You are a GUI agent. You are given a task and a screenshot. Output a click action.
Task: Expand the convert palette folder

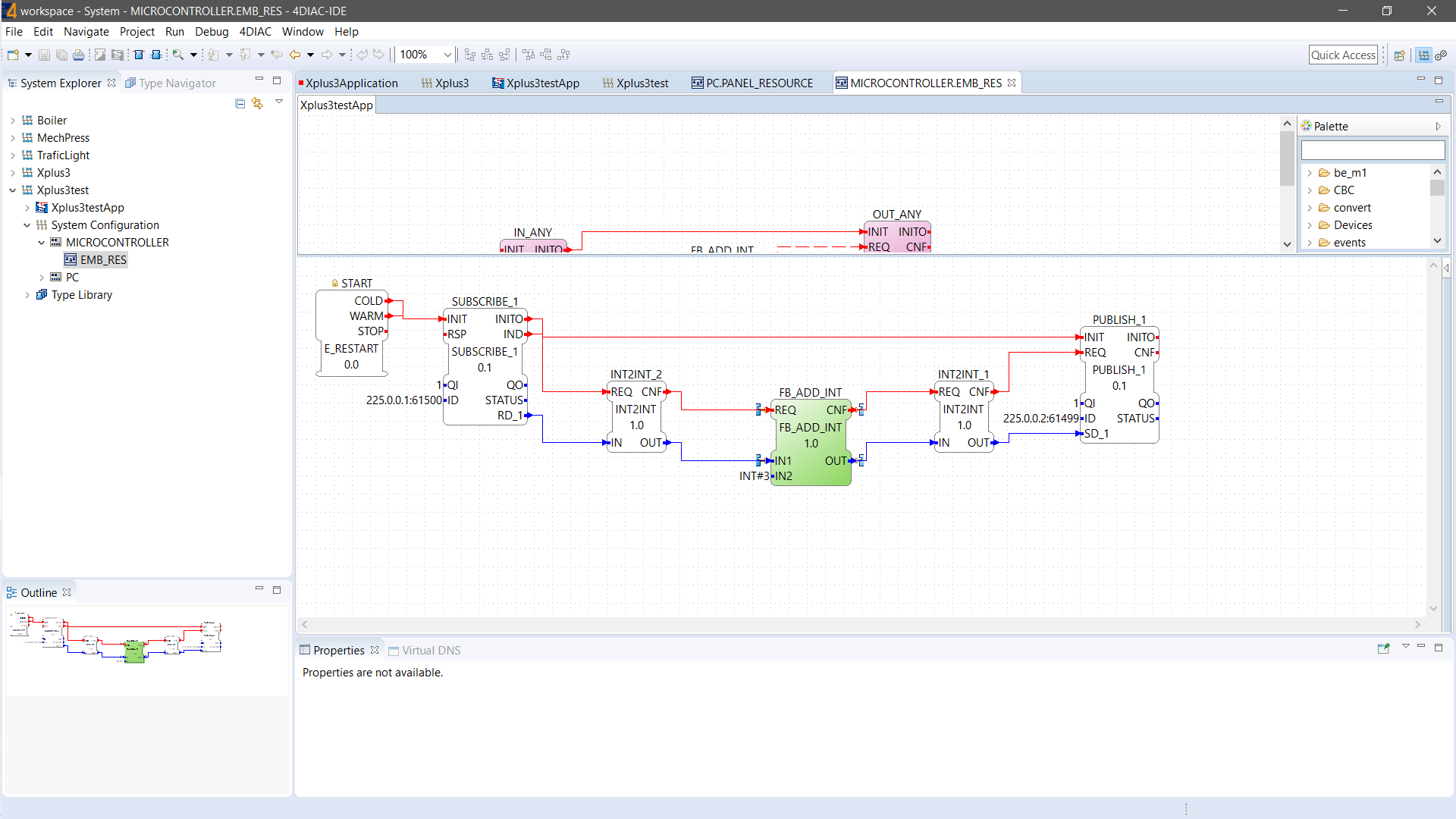point(1310,208)
